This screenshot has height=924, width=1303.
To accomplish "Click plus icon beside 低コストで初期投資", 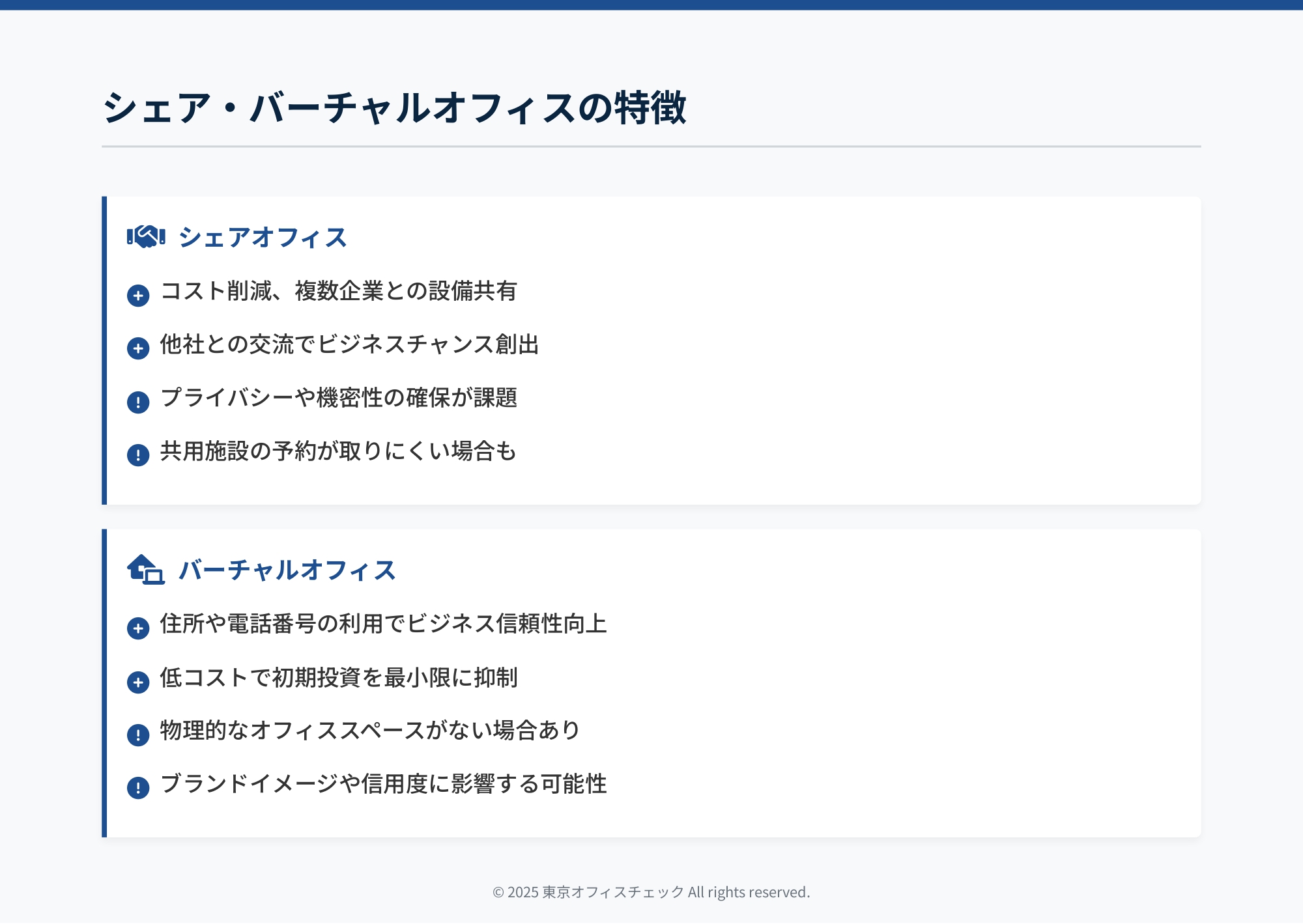I will [138, 682].
